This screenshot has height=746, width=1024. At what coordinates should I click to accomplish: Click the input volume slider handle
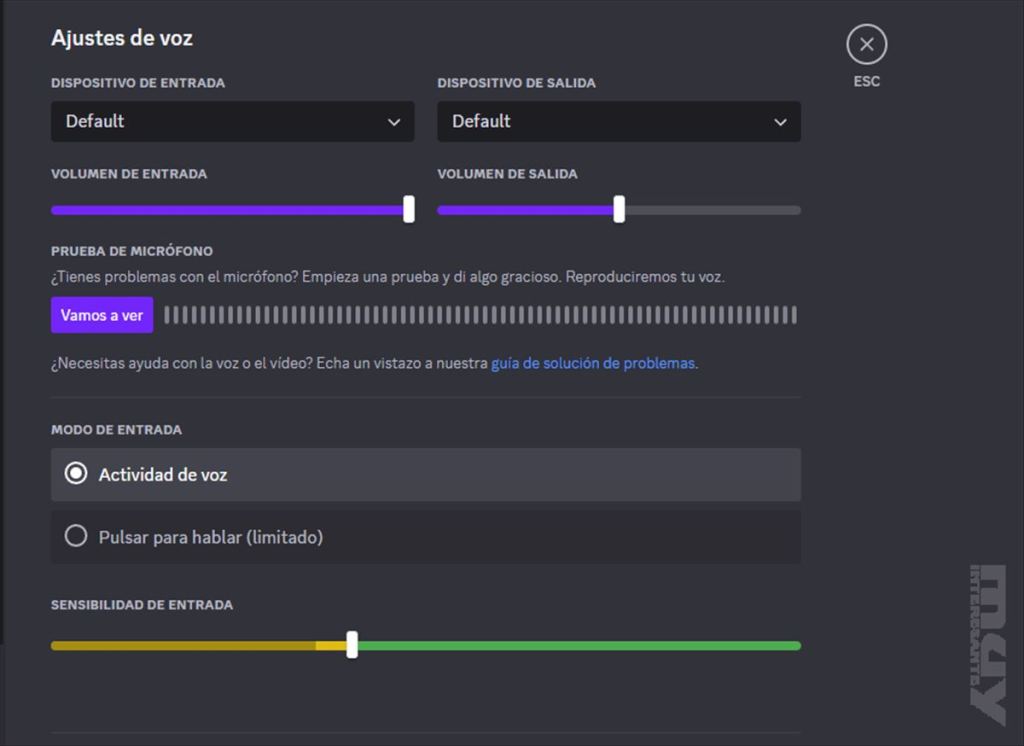[x=409, y=210]
